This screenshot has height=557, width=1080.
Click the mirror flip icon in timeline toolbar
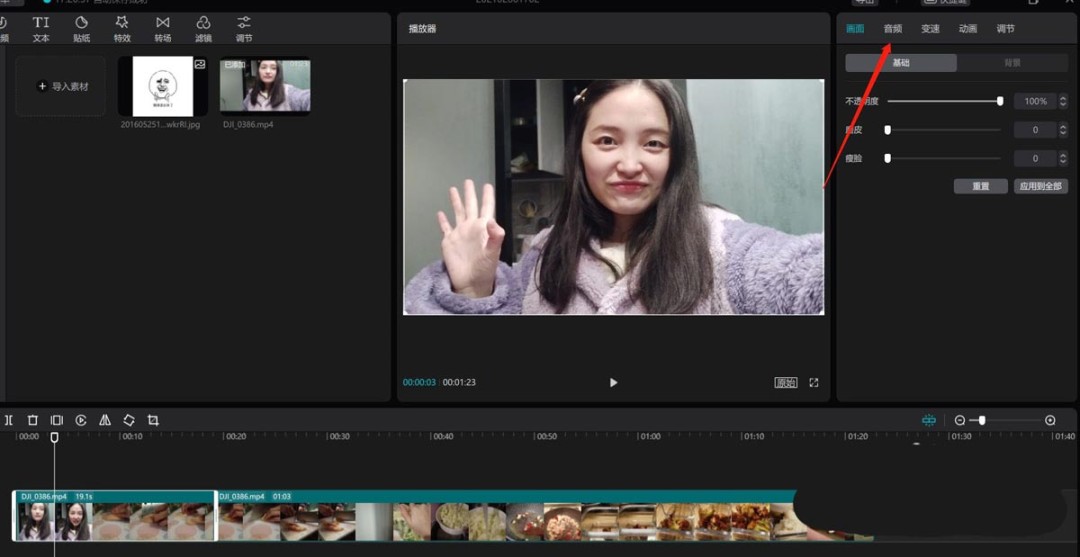click(x=105, y=420)
